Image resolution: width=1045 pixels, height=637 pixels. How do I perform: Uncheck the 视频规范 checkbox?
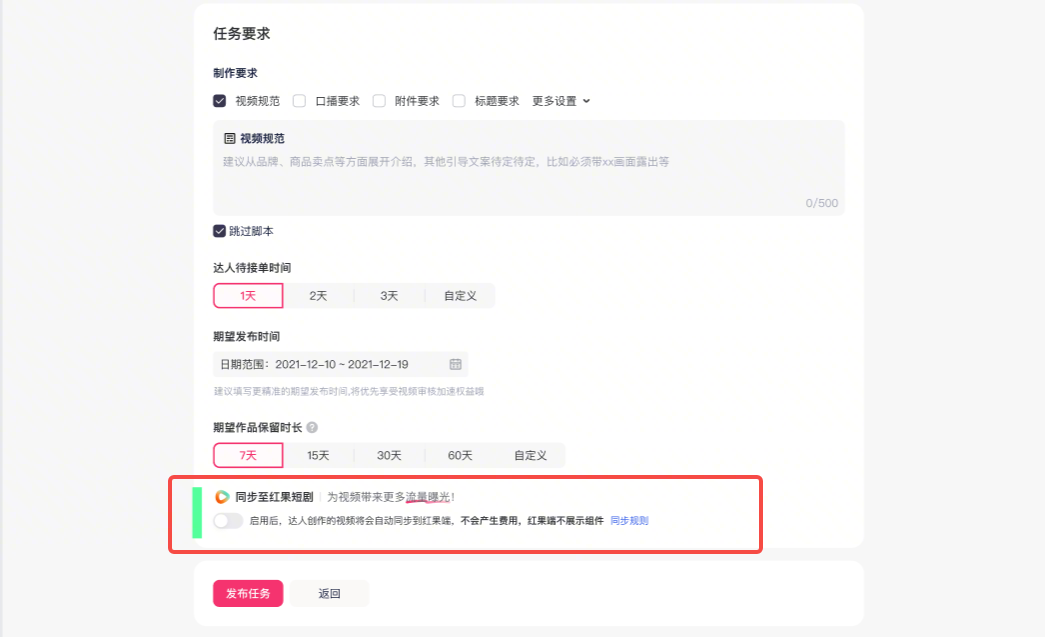click(x=220, y=101)
